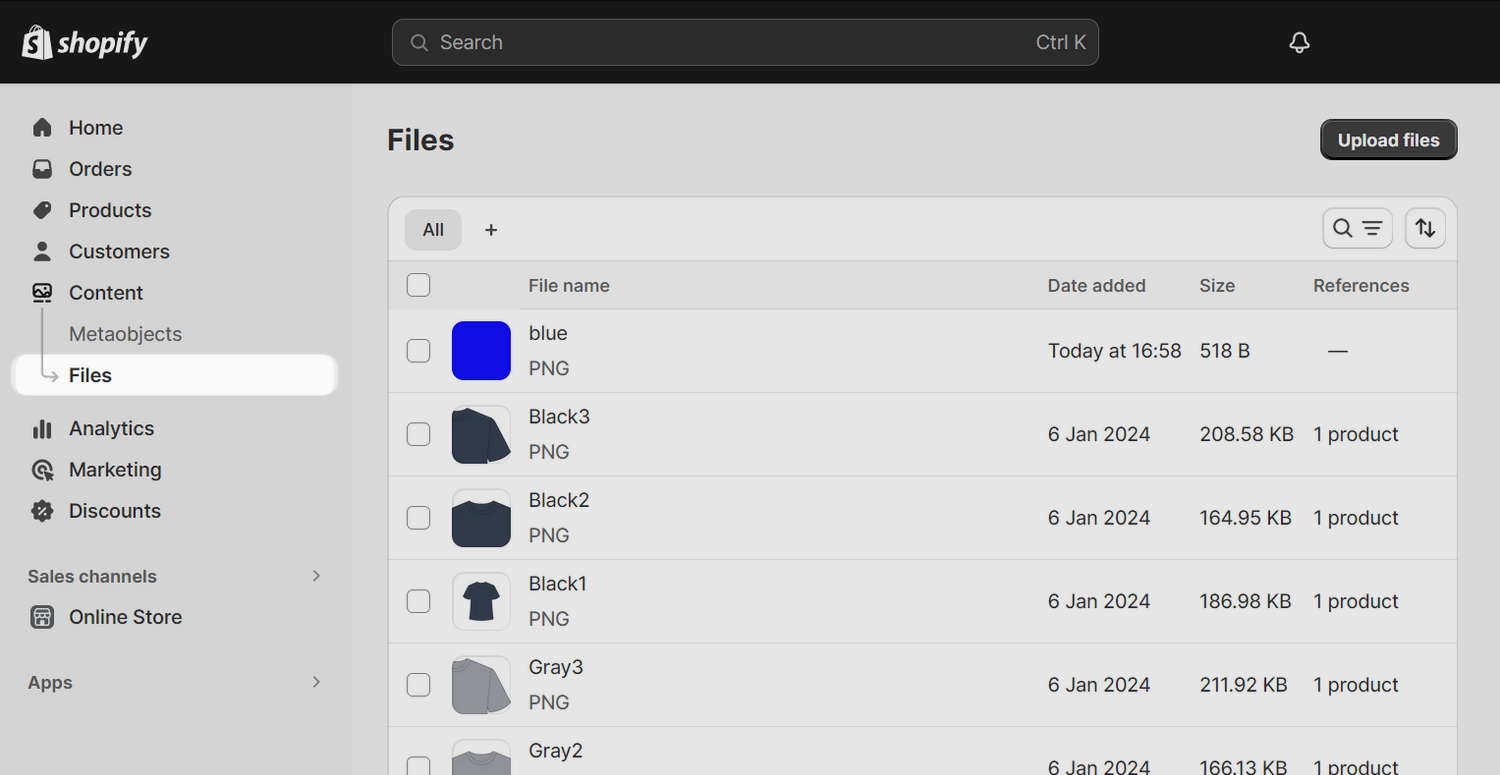This screenshot has height=775, width=1500.
Task: Add a new view with plus
Action: 491,230
